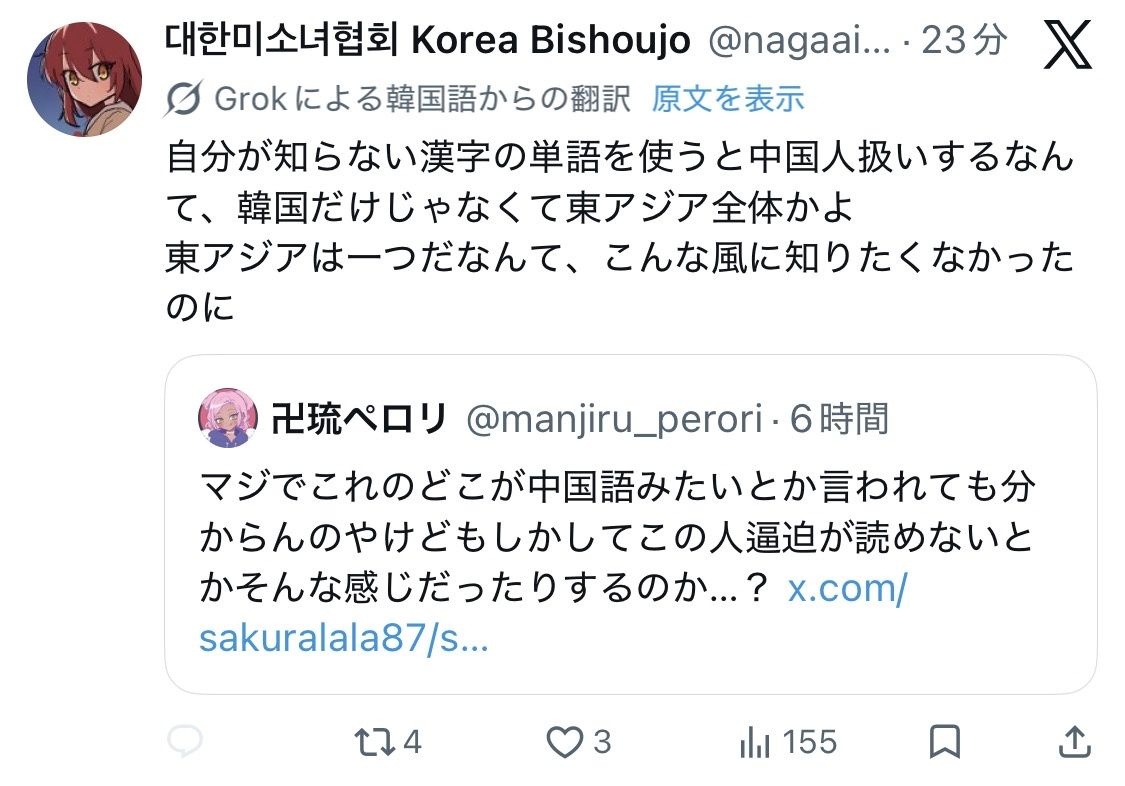Bookmark this tweet
This screenshot has height=786, width=1125.
point(945,741)
